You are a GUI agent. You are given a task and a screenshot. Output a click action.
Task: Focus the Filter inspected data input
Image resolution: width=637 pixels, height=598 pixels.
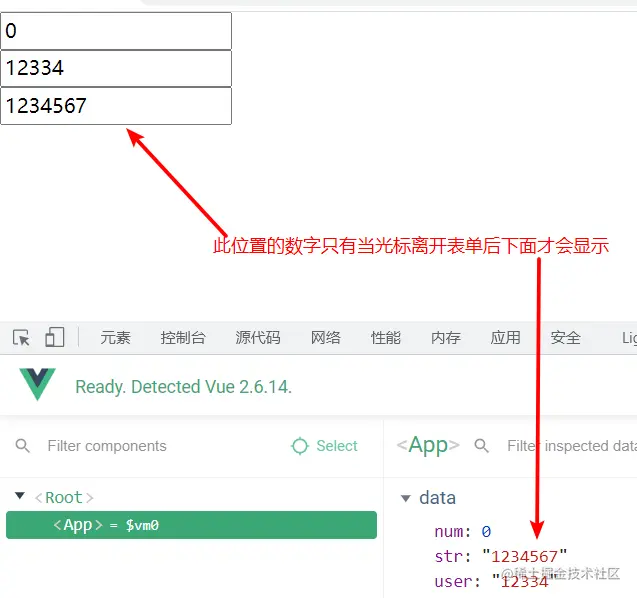[x=572, y=446]
